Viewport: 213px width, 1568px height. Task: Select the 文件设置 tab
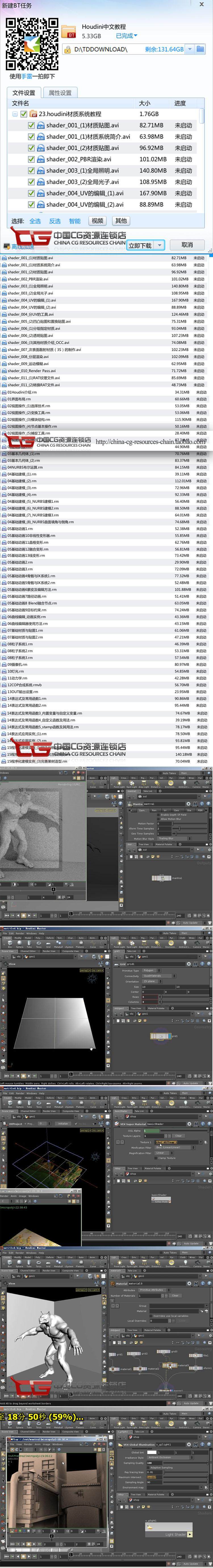24,92
